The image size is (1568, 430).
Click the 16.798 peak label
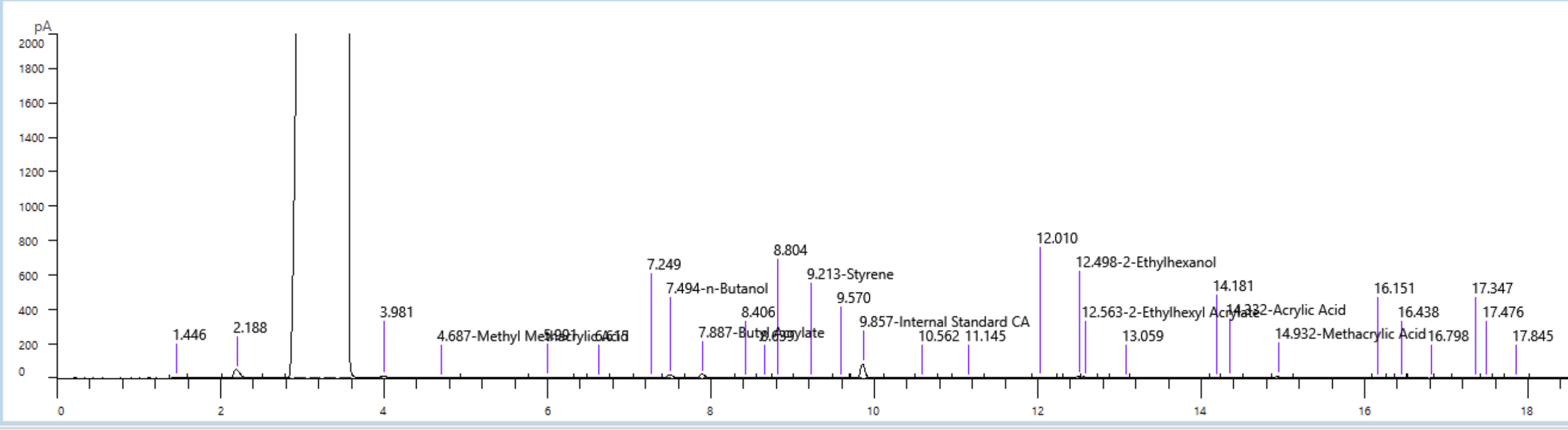[1448, 336]
